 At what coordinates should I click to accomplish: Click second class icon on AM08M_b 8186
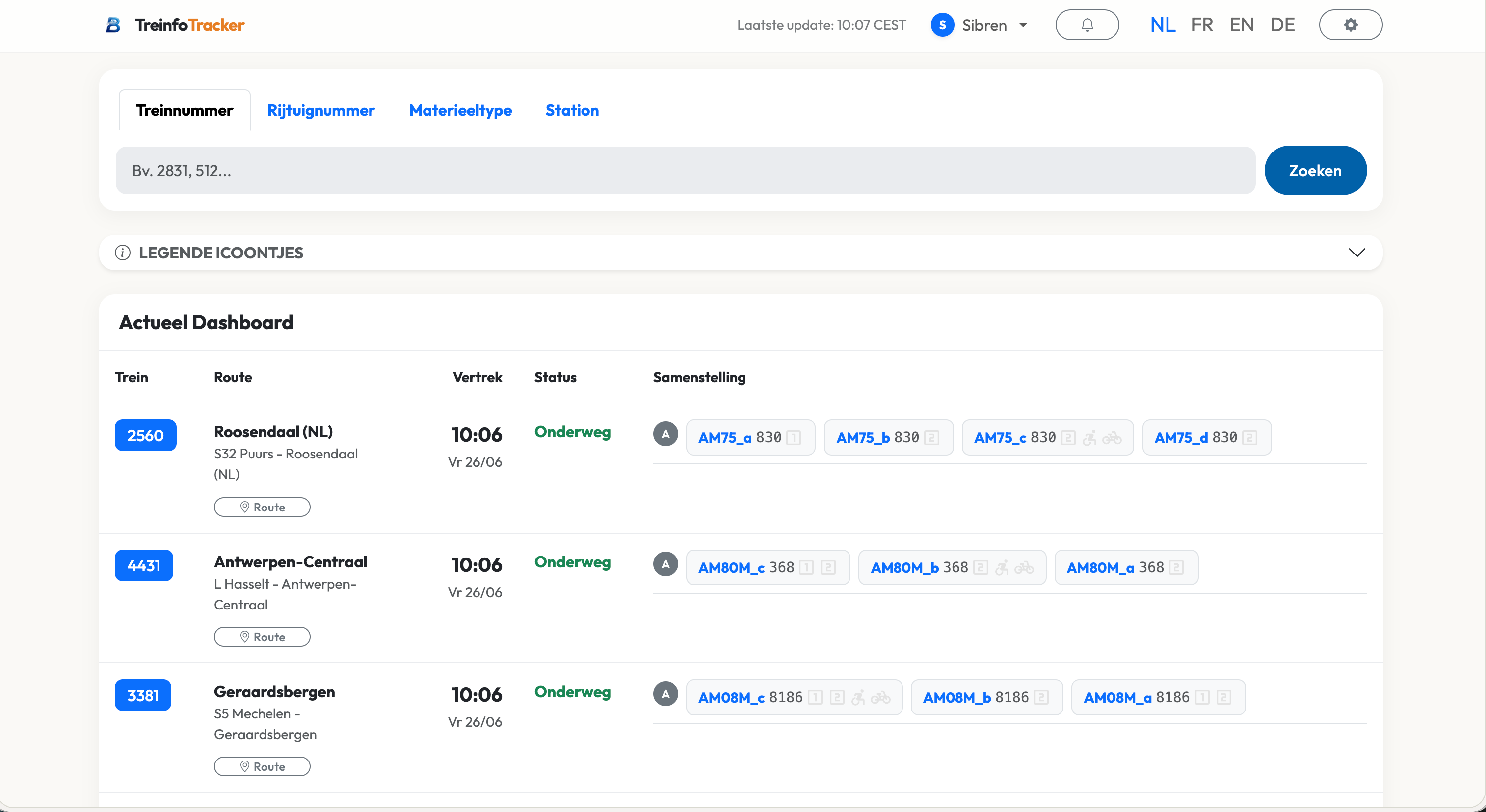[1041, 698]
